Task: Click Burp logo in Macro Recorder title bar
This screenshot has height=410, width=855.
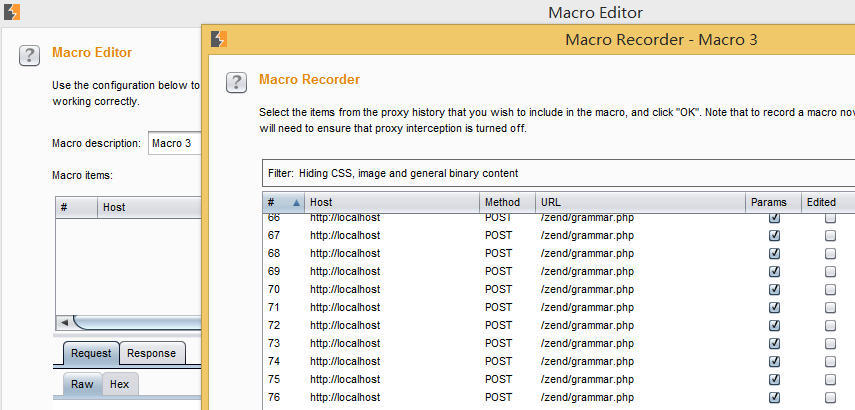Action: 219,39
